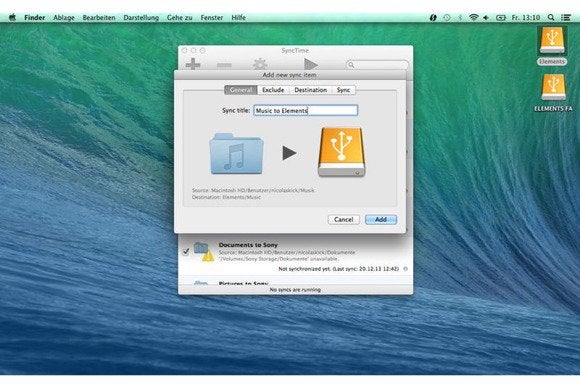The height and width of the screenshot is (388, 580).
Task: Switch to the Exclude tab
Action: point(273,90)
